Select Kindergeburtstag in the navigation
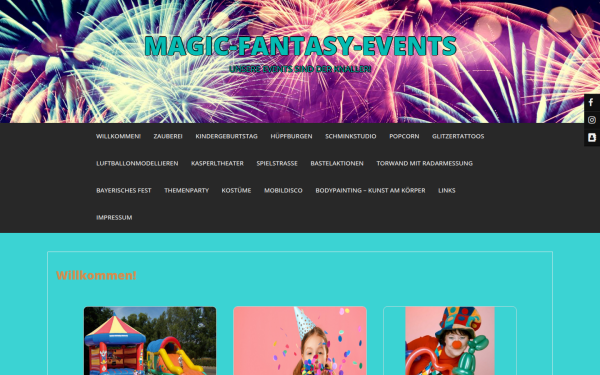 (227, 136)
